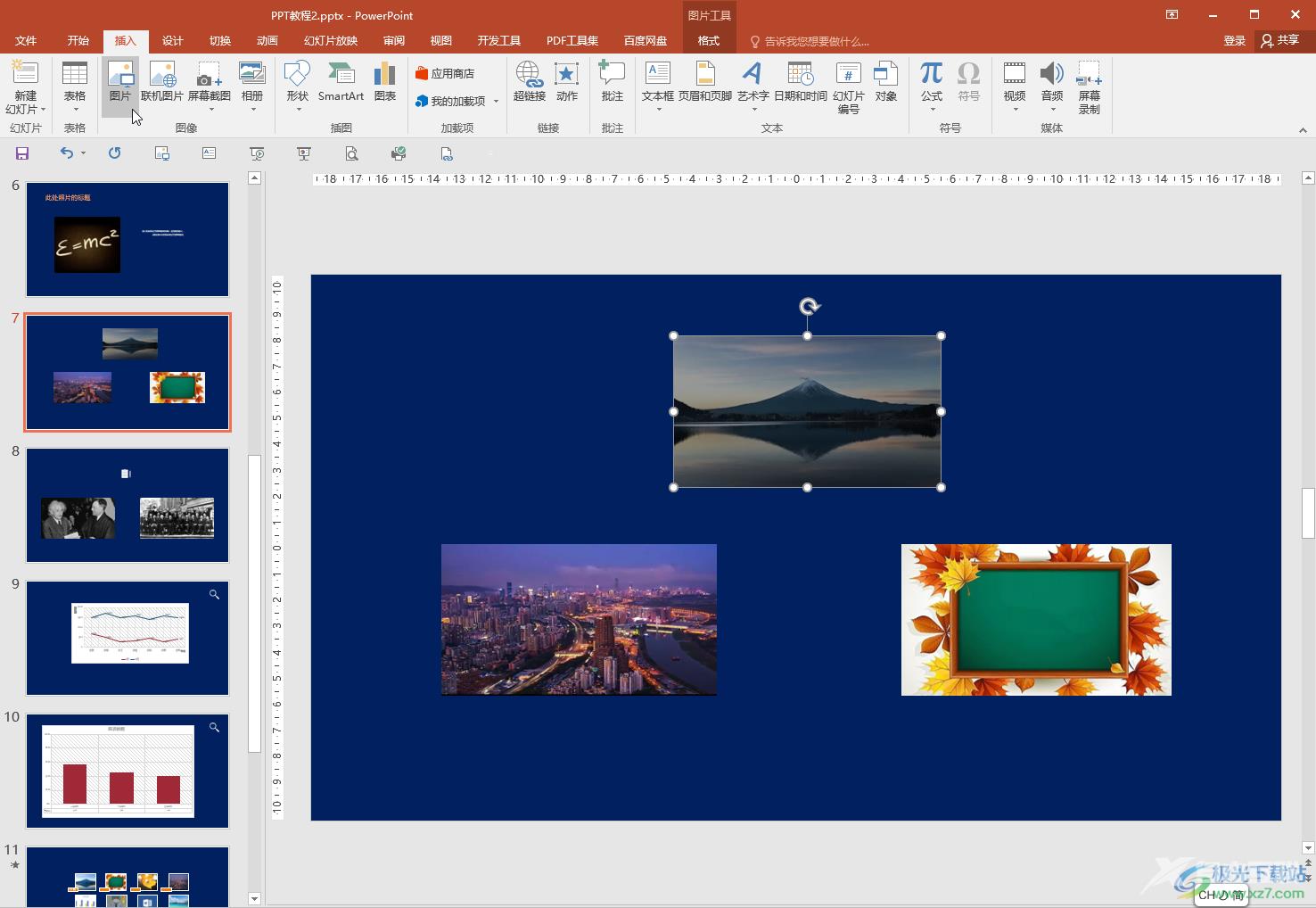Open the 格式 Format picture tools tab
This screenshot has height=908, width=1316.
pos(709,40)
